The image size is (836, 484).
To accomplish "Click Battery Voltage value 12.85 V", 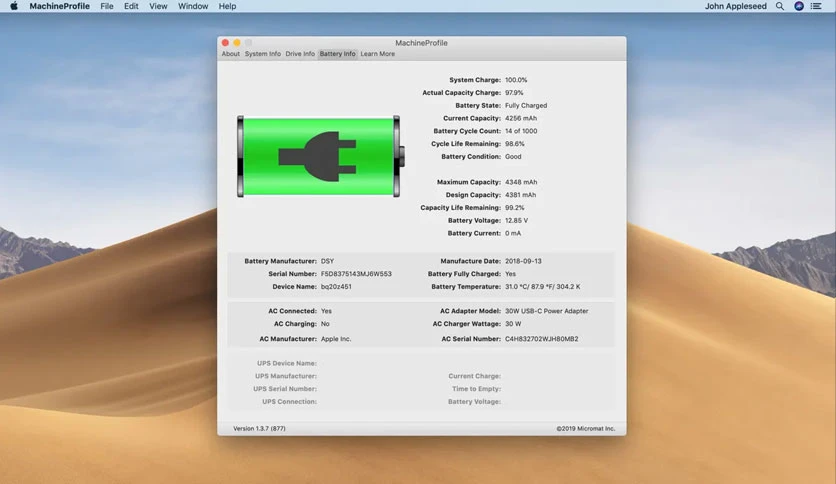I will (516, 221).
